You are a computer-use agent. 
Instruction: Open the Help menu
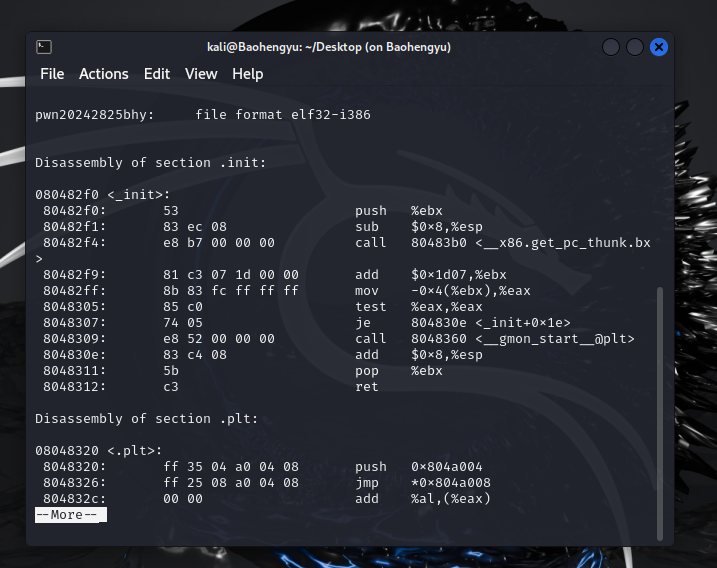click(x=247, y=74)
